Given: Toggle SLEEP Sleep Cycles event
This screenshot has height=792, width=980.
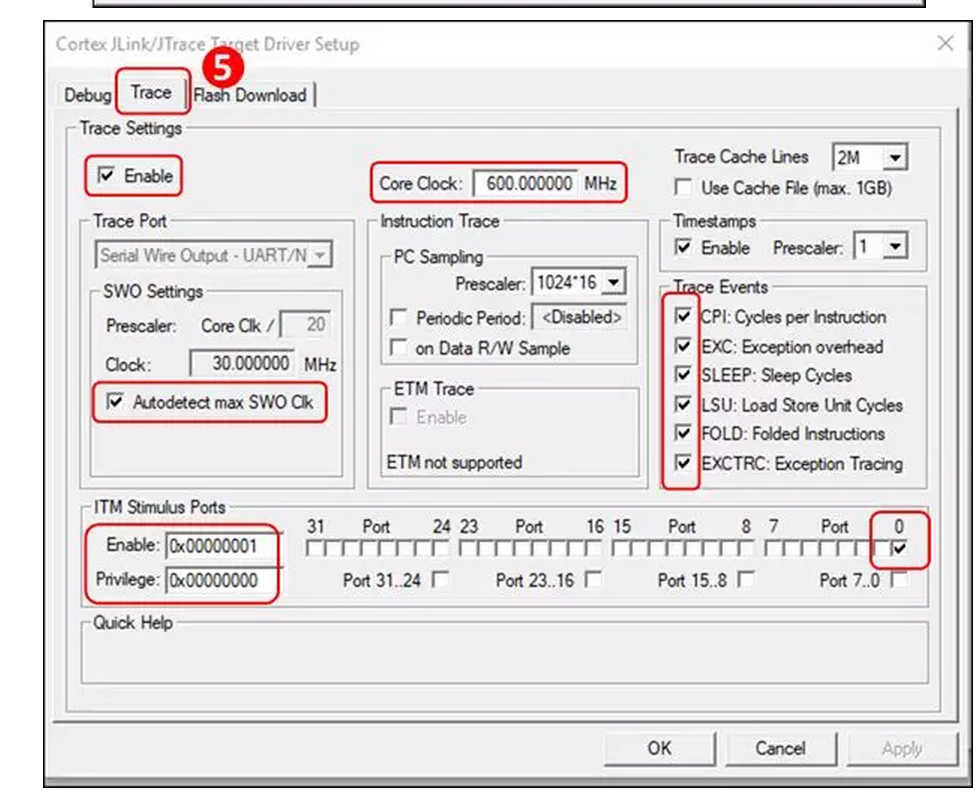Looking at the screenshot, I should click(x=683, y=375).
